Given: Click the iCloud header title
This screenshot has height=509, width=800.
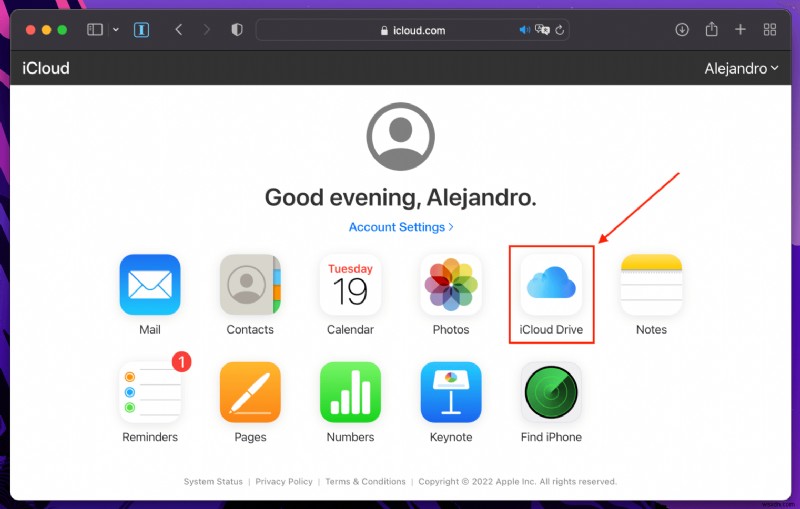Looking at the screenshot, I should click(46, 68).
